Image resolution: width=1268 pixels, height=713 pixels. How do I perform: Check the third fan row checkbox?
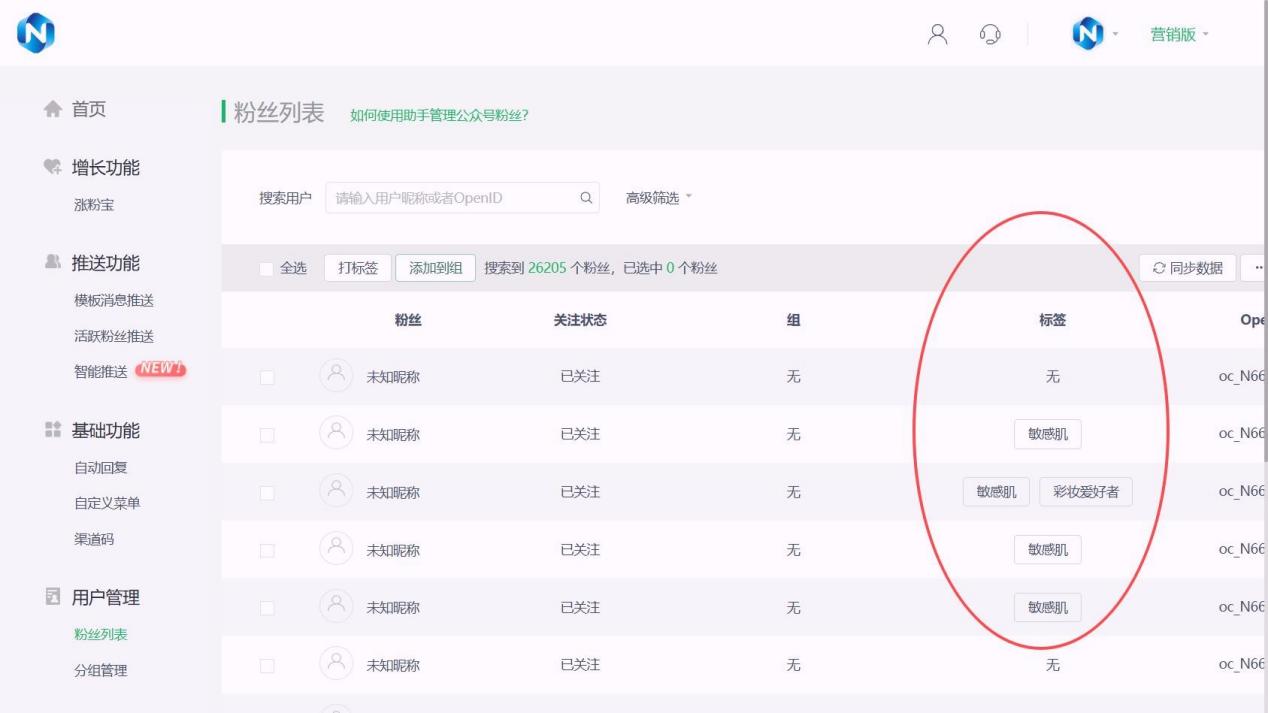(266, 492)
